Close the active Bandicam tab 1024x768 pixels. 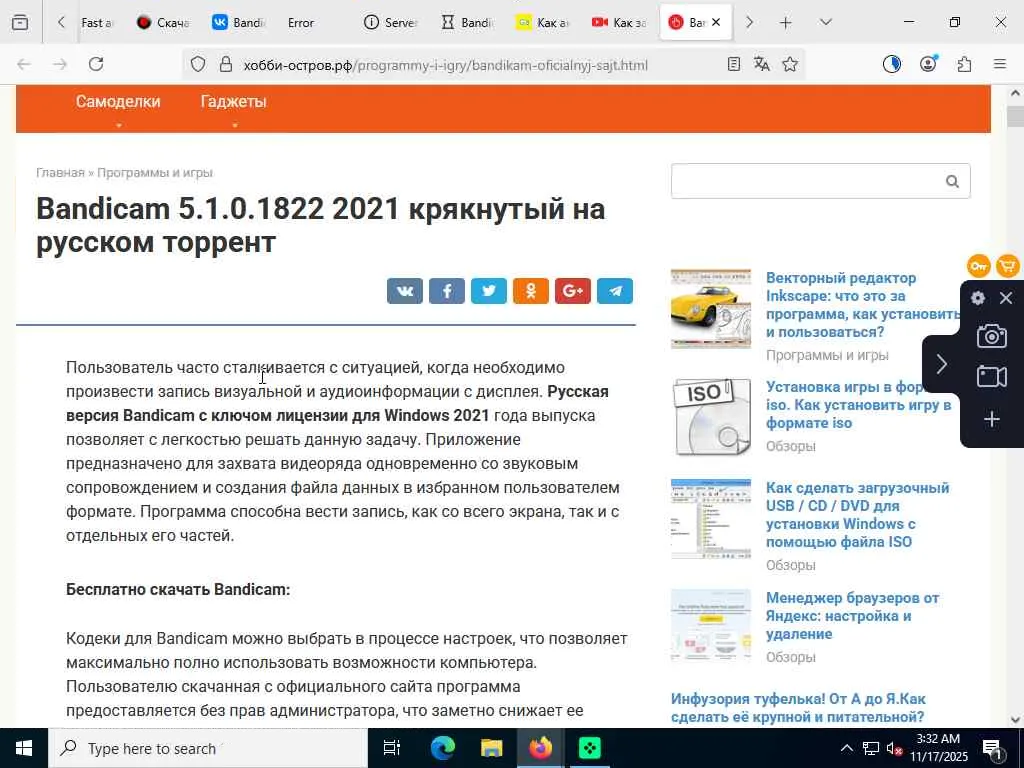716,22
